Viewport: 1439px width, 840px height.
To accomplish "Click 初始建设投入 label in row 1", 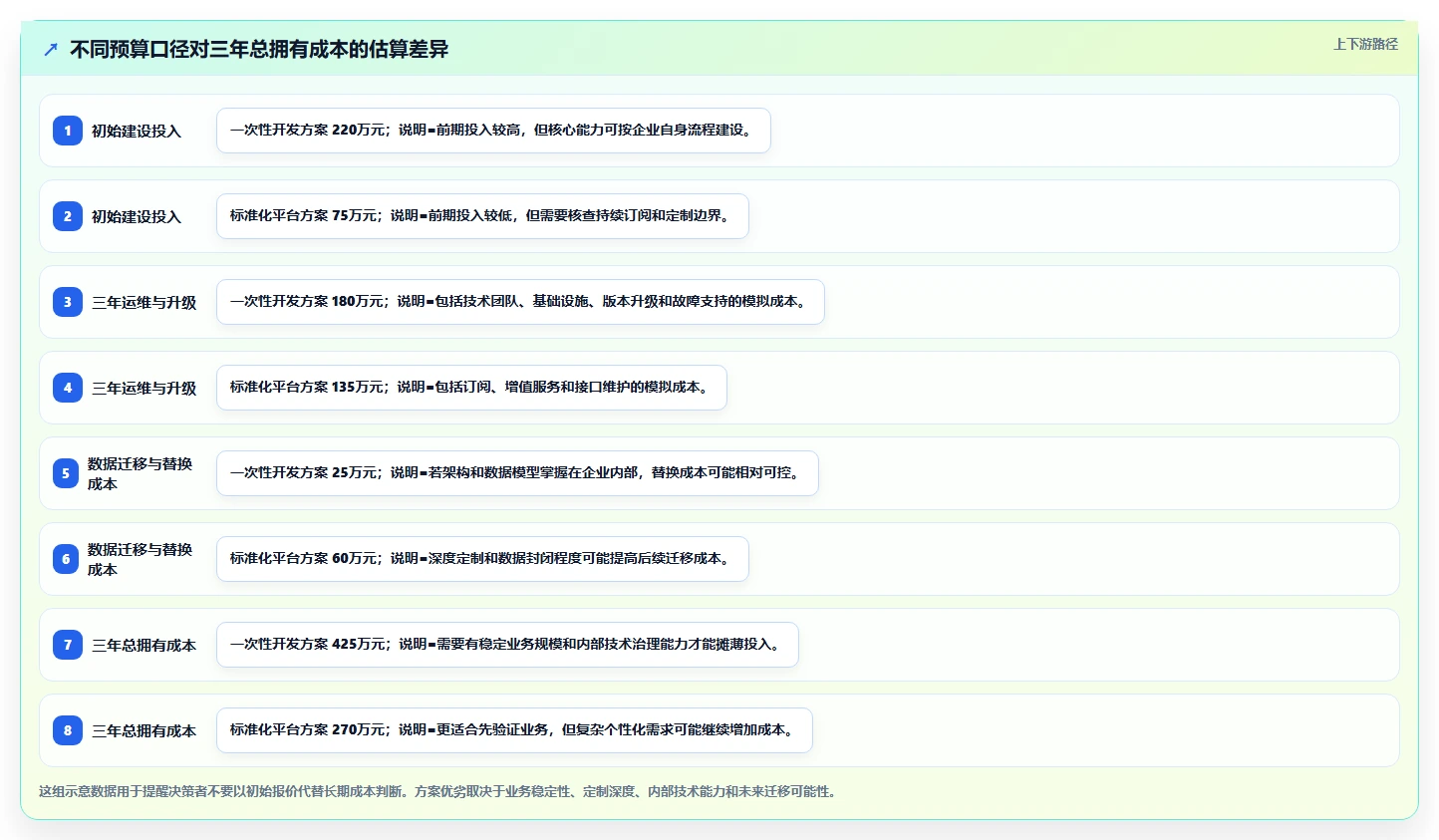I will pos(137,131).
